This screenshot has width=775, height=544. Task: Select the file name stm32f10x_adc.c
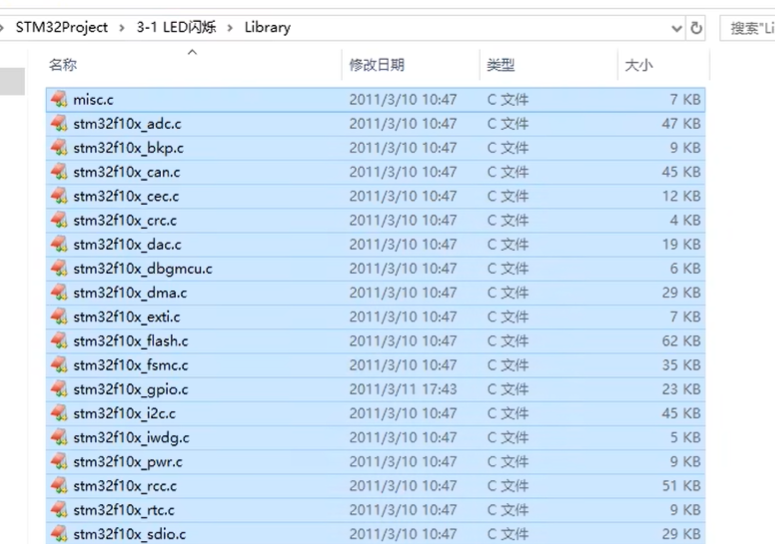pos(127,124)
